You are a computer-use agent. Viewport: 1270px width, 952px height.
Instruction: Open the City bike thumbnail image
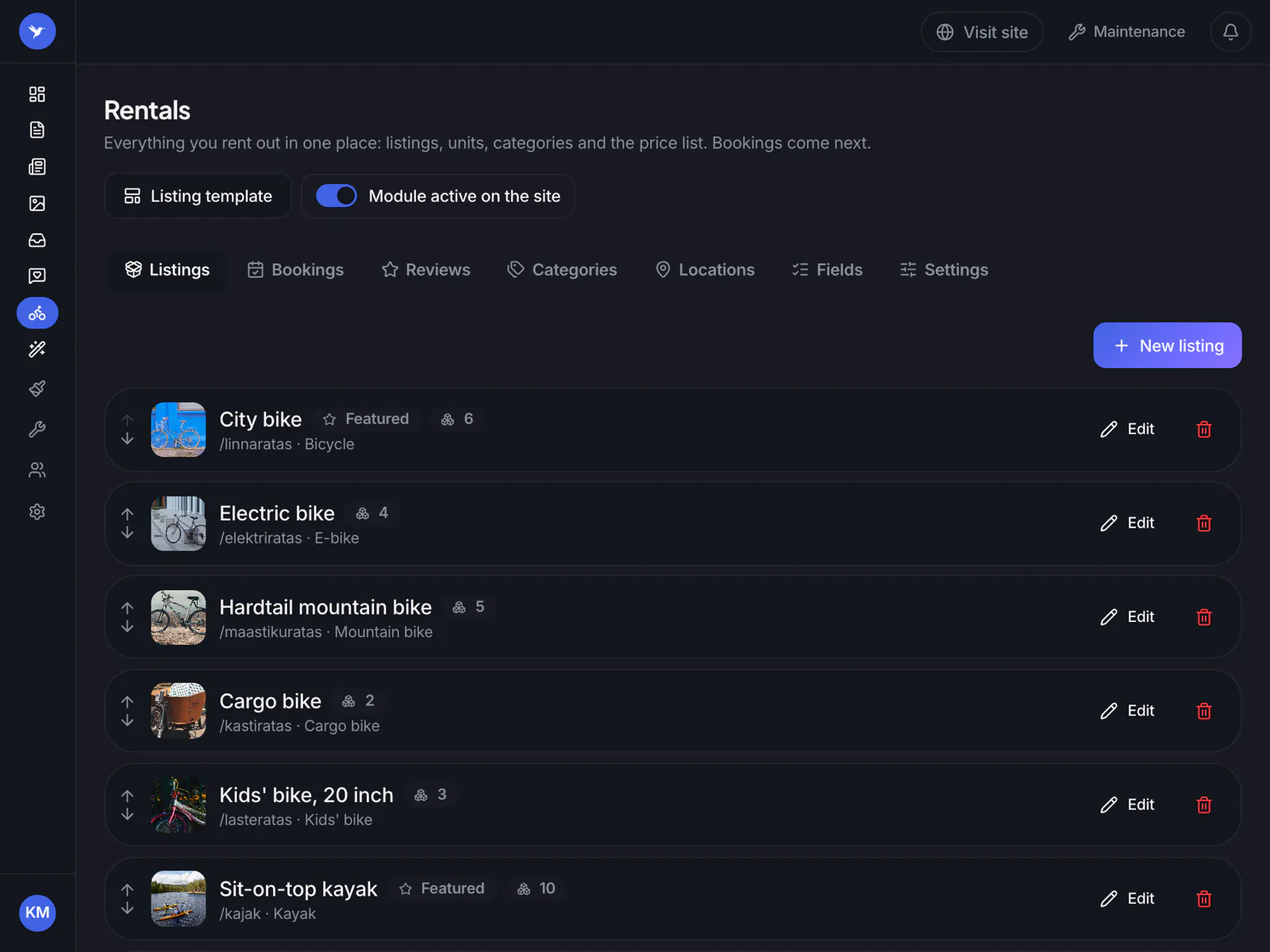(179, 429)
